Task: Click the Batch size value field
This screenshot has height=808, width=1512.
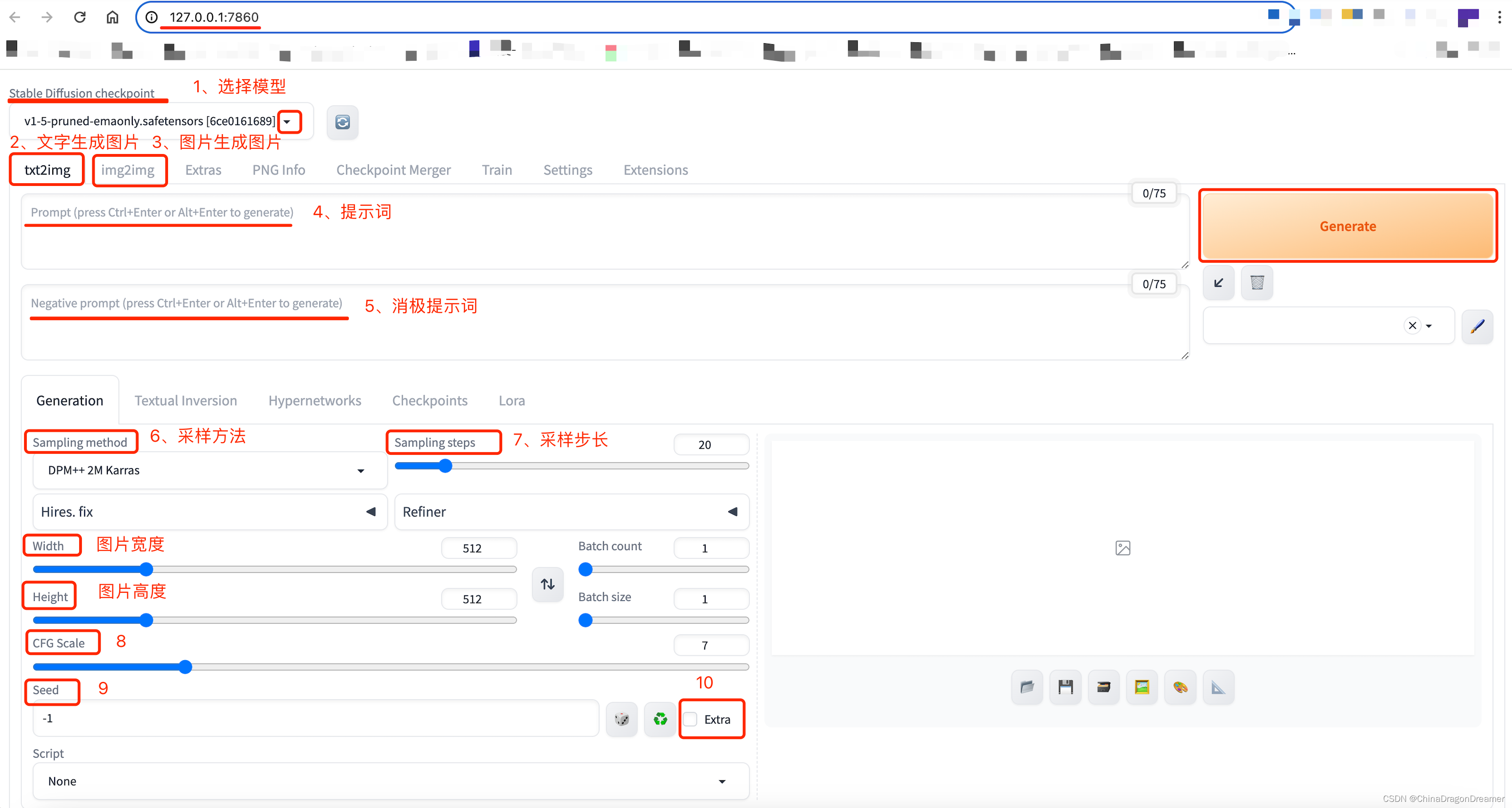Action: [711, 599]
